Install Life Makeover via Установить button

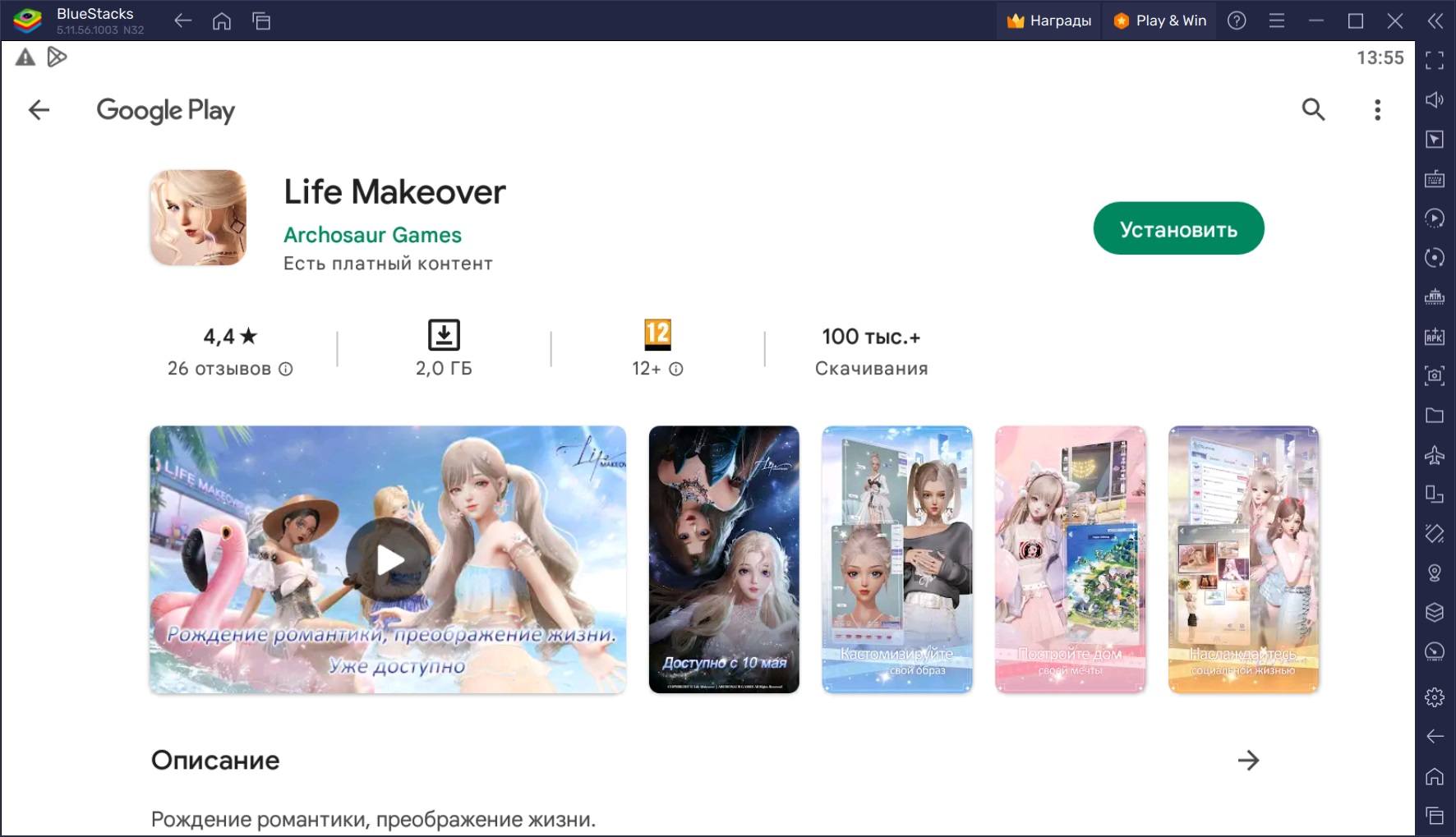1178,228
